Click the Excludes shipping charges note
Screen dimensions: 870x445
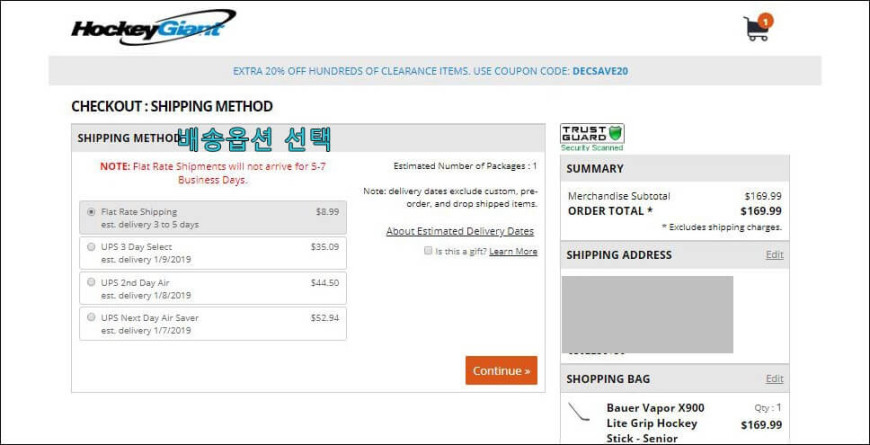tap(722, 227)
